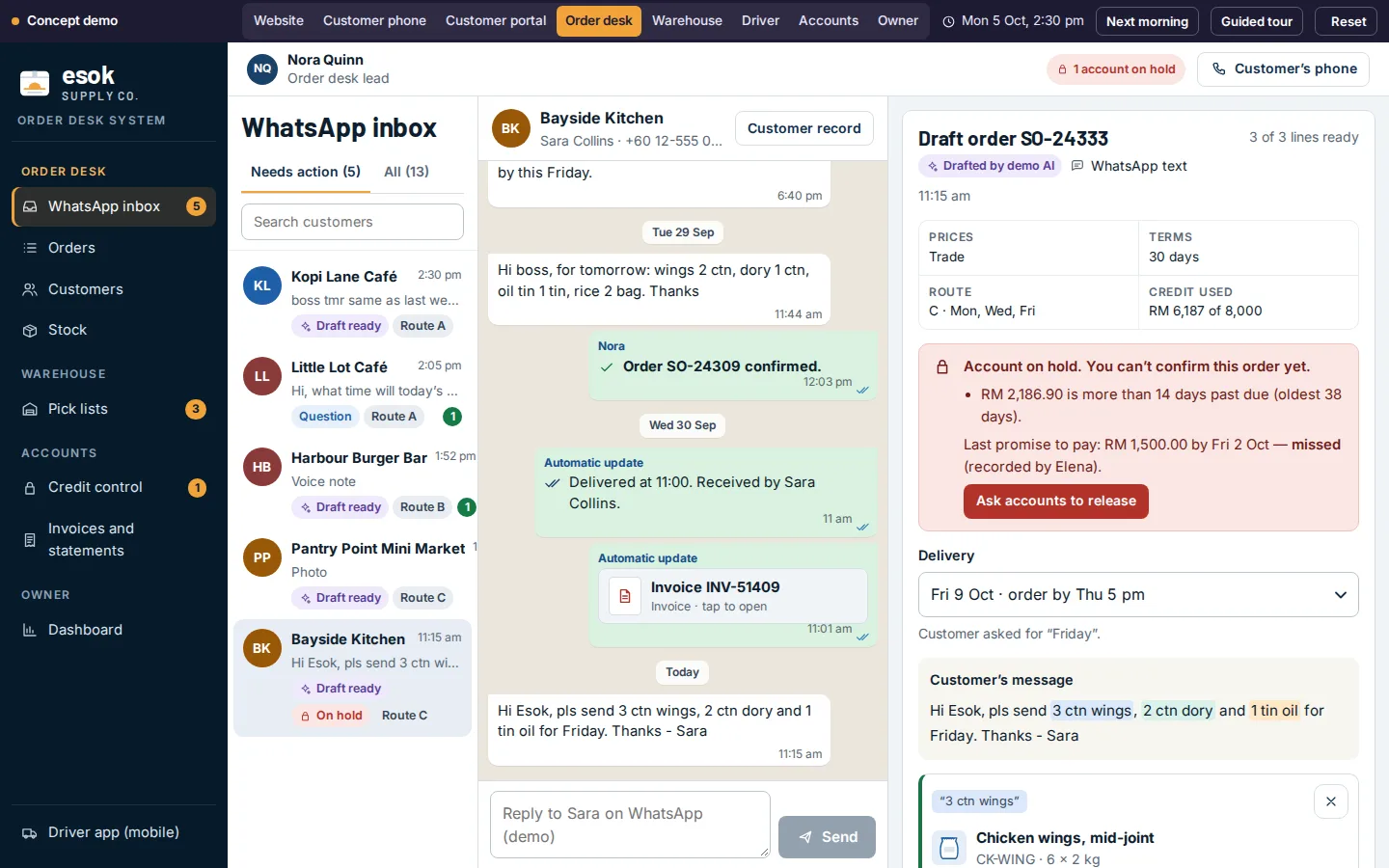Click the esok Supply Co. logo icon
Viewport: 1389px width, 868px height.
(35, 83)
